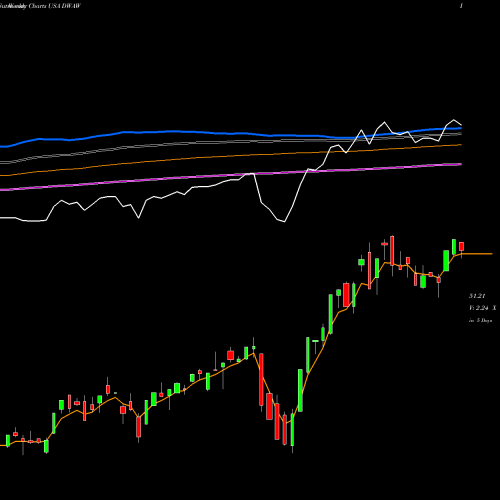The height and width of the screenshot is (500, 500).
Task: Click the 51.21 price label
Action: [x=477, y=296]
